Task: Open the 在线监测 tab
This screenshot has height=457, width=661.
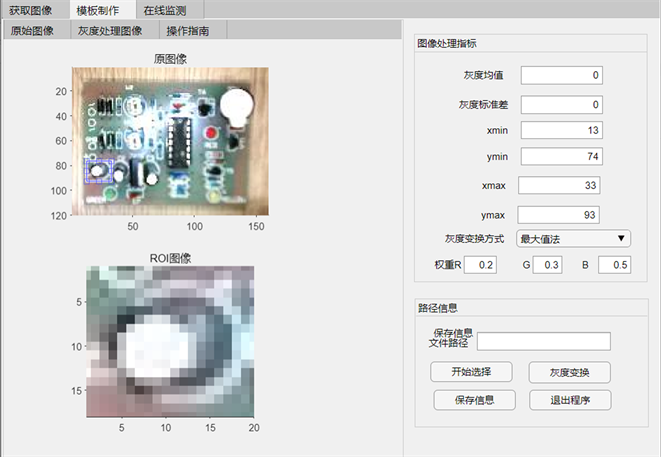Action: pyautogui.click(x=164, y=10)
